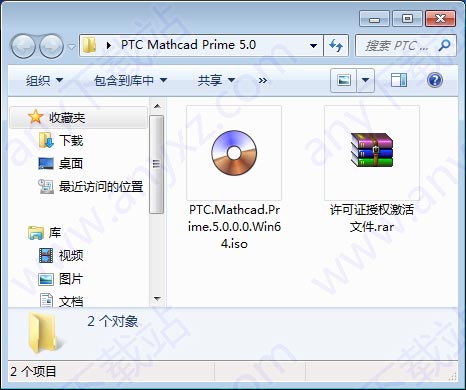The height and width of the screenshot is (390, 466).
Task: Click the forward navigation arrow
Action: tap(51, 46)
